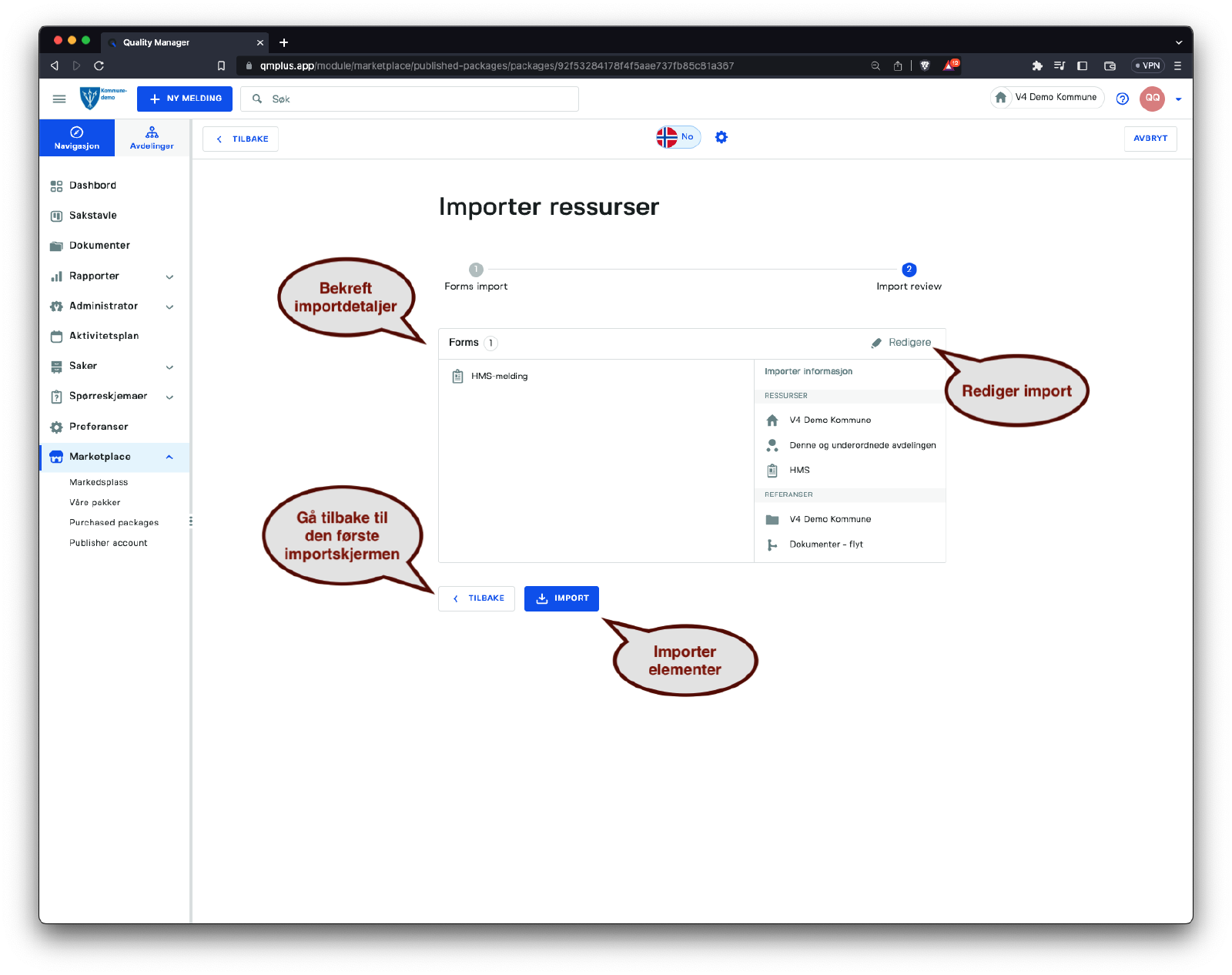Click the help question mark icon
The height and width of the screenshot is (975, 1232).
tap(1122, 99)
